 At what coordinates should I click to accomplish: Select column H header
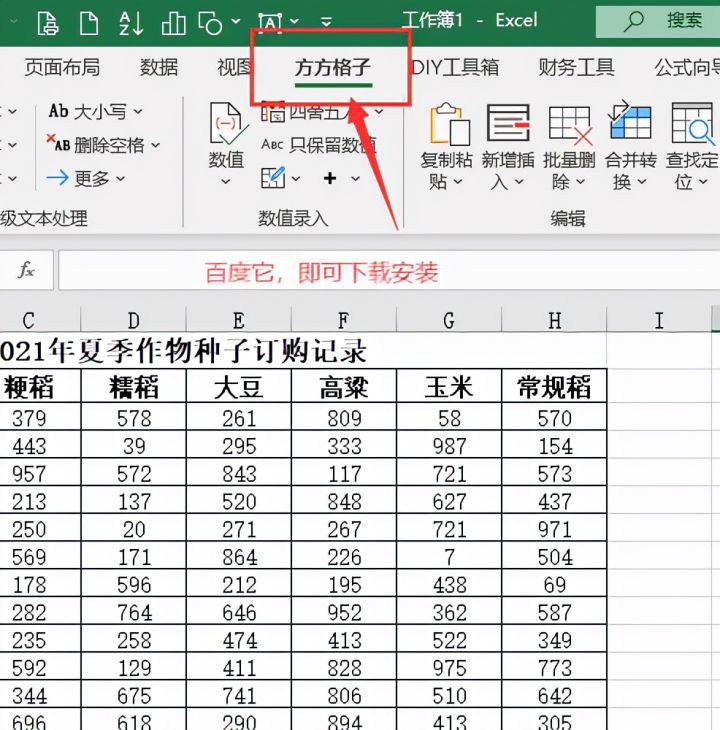[554, 320]
